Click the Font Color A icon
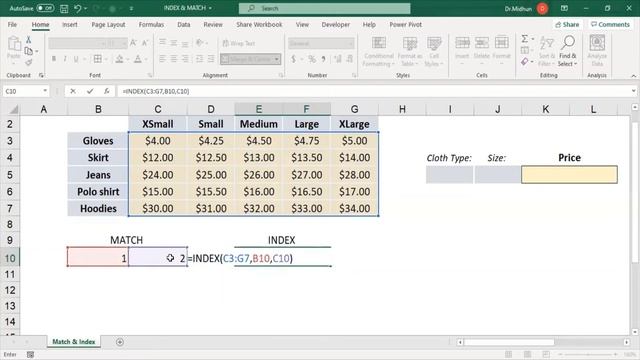This screenshot has height=360, width=640. [x=138, y=59]
